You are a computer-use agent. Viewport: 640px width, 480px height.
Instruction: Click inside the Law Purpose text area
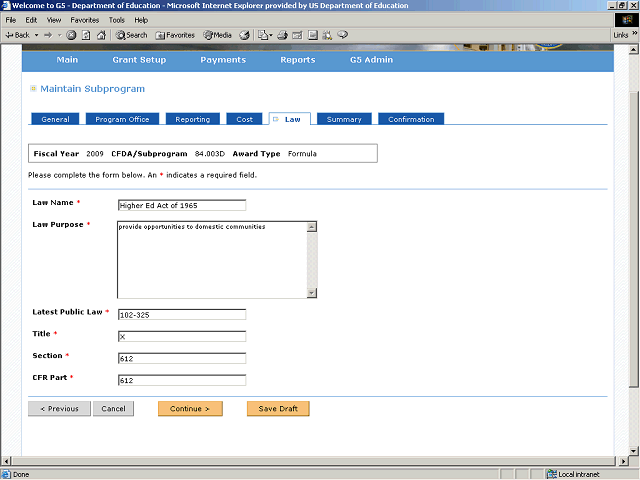(212, 260)
